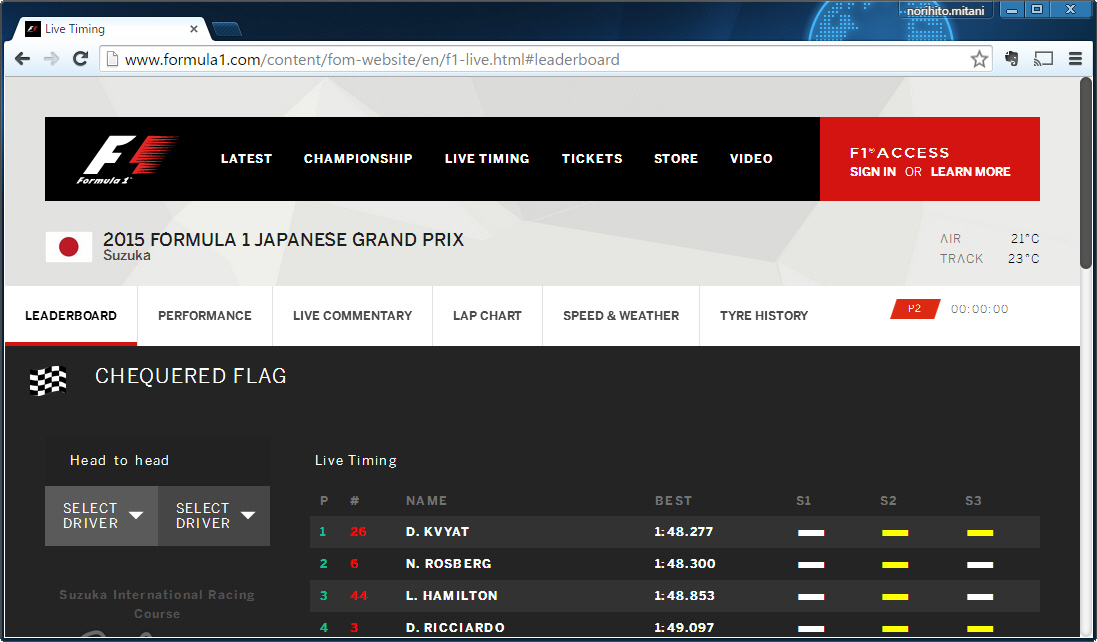Click the browser forward arrow
The height and width of the screenshot is (642, 1097).
coord(51,59)
